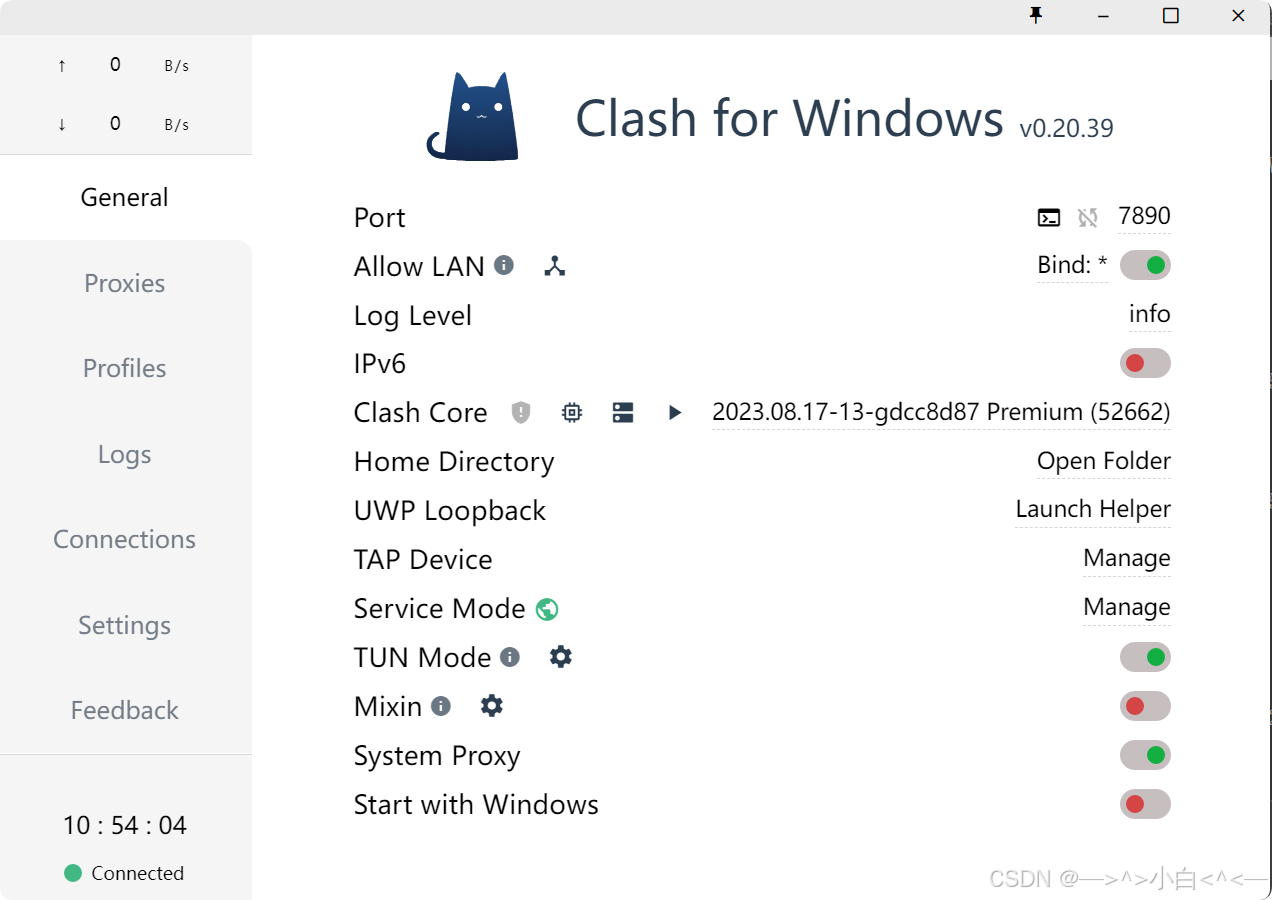
Task: Open the Connections page
Action: point(124,539)
